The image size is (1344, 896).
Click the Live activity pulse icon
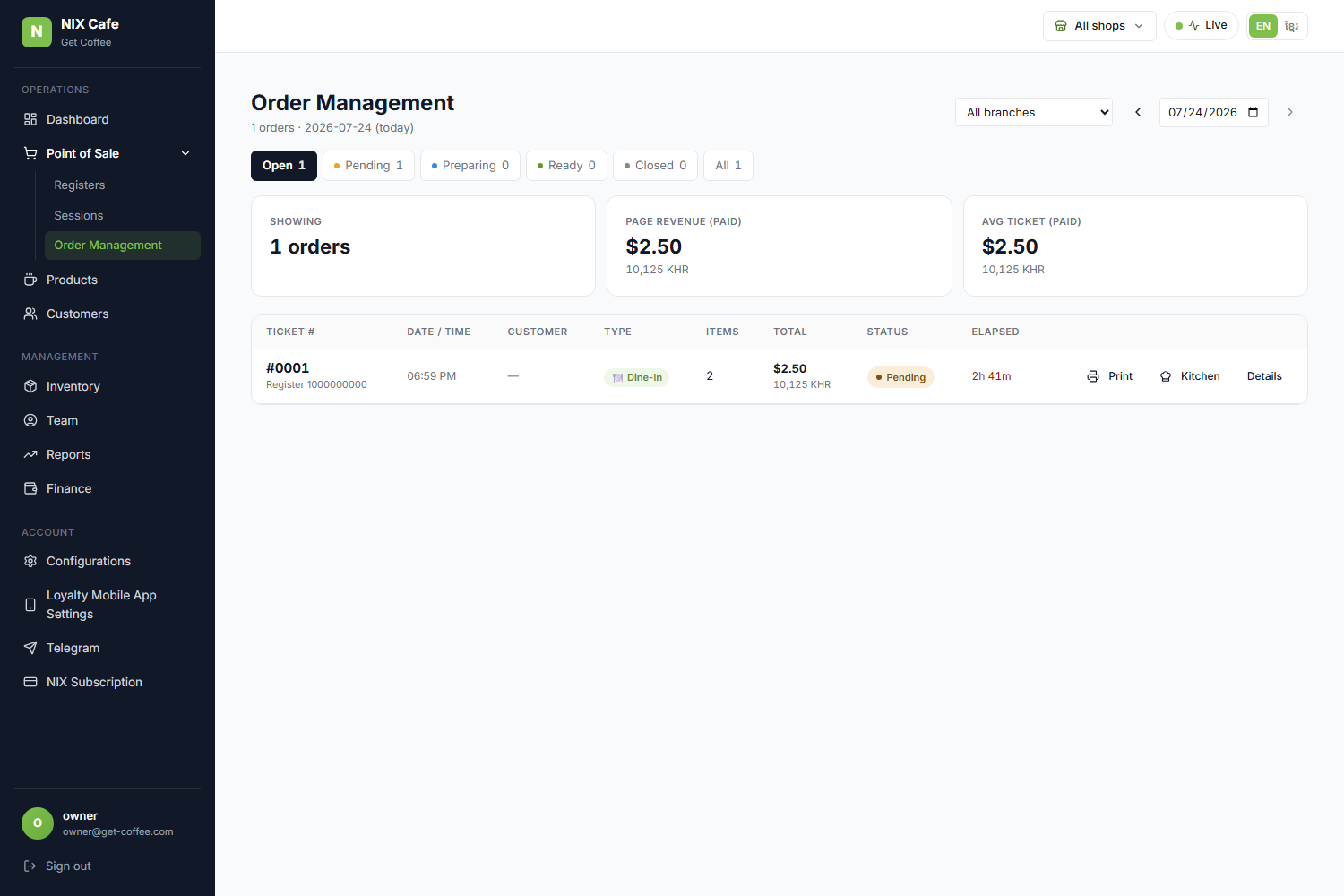point(1193,25)
